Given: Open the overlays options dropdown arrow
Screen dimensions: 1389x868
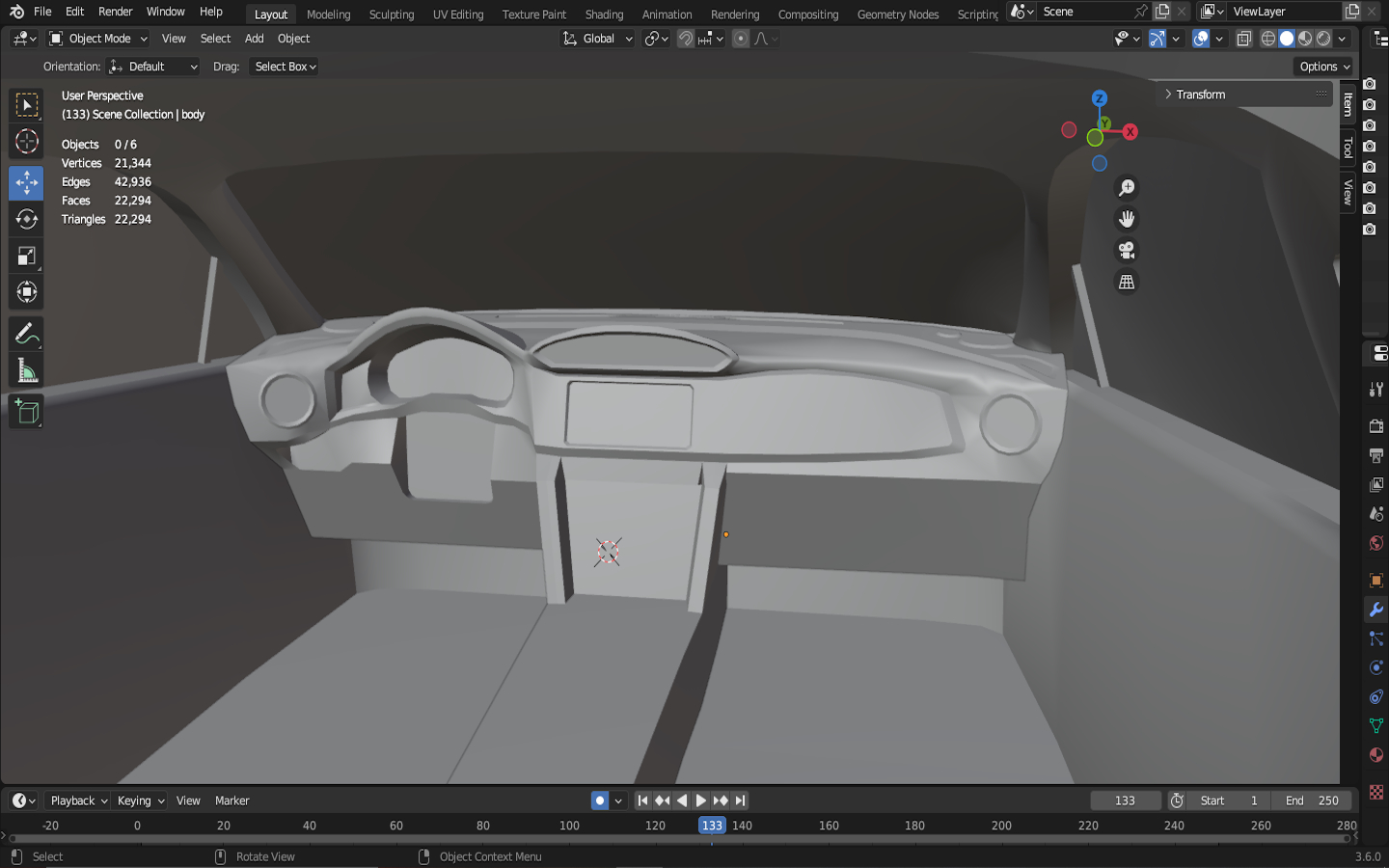Looking at the screenshot, I should (1219, 39).
